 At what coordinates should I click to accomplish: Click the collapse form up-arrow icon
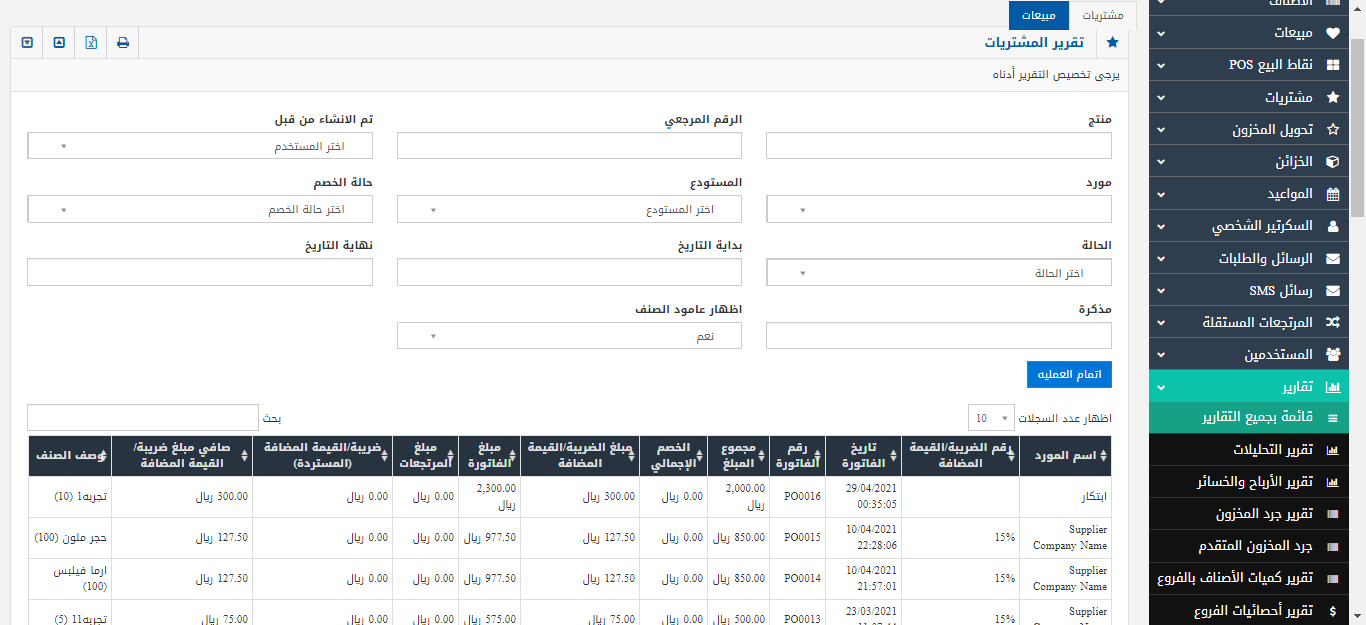[x=59, y=43]
